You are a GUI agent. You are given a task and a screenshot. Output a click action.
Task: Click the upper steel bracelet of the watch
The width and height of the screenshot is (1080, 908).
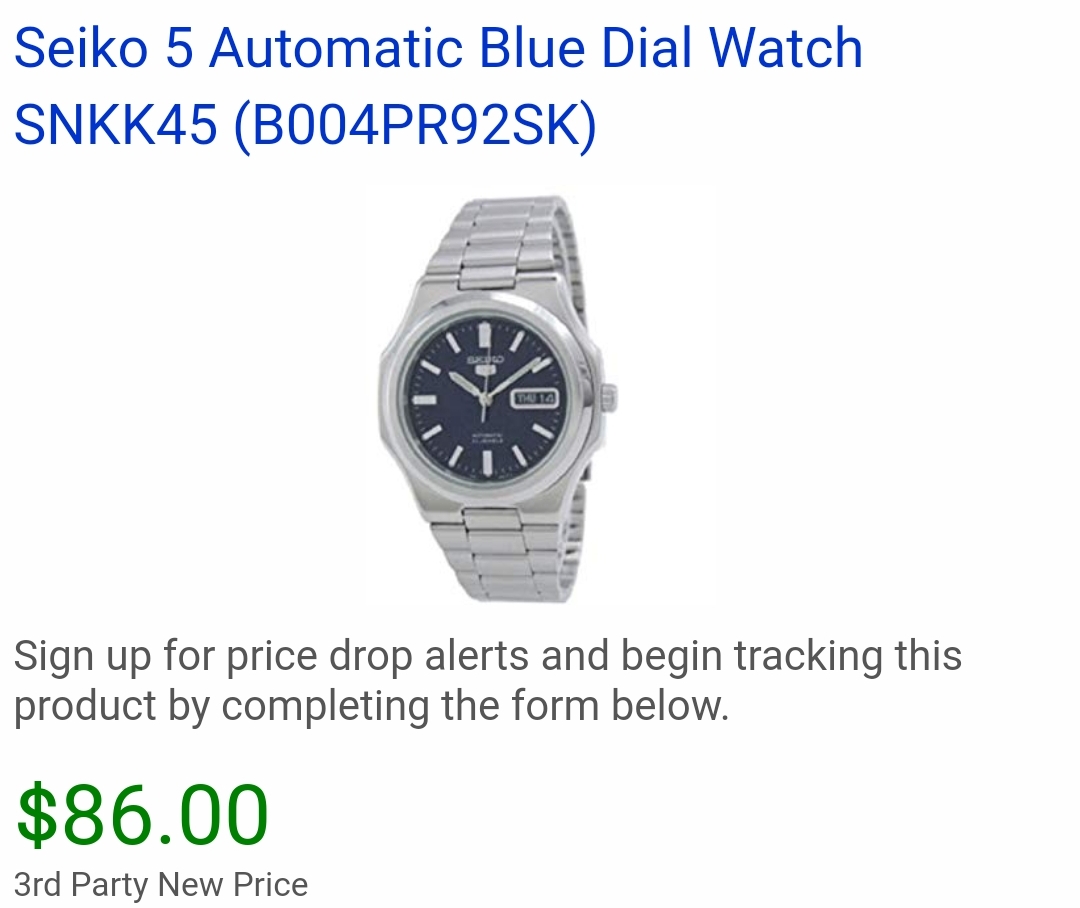tap(506, 241)
